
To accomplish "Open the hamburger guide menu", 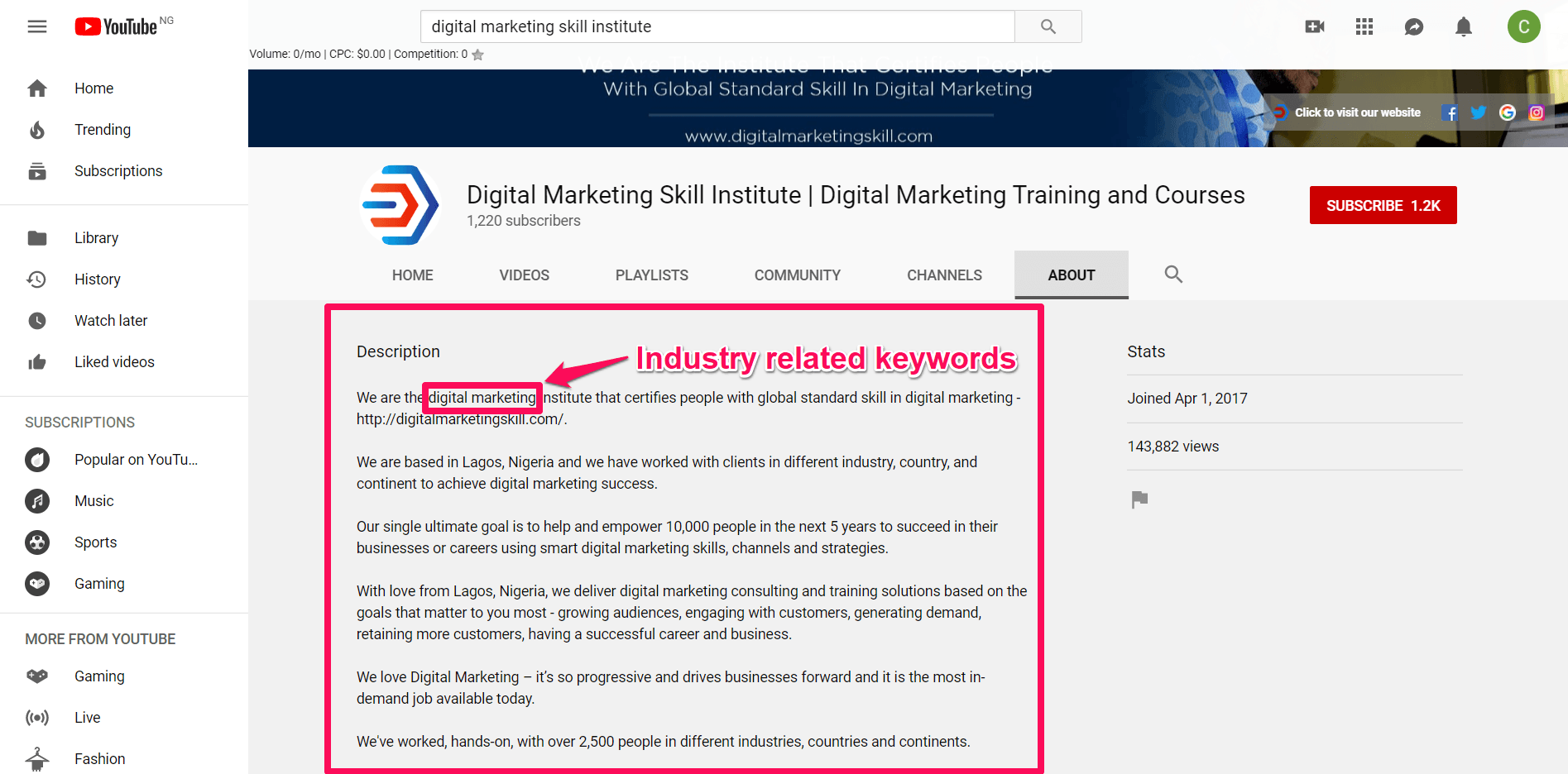I will click(37, 26).
